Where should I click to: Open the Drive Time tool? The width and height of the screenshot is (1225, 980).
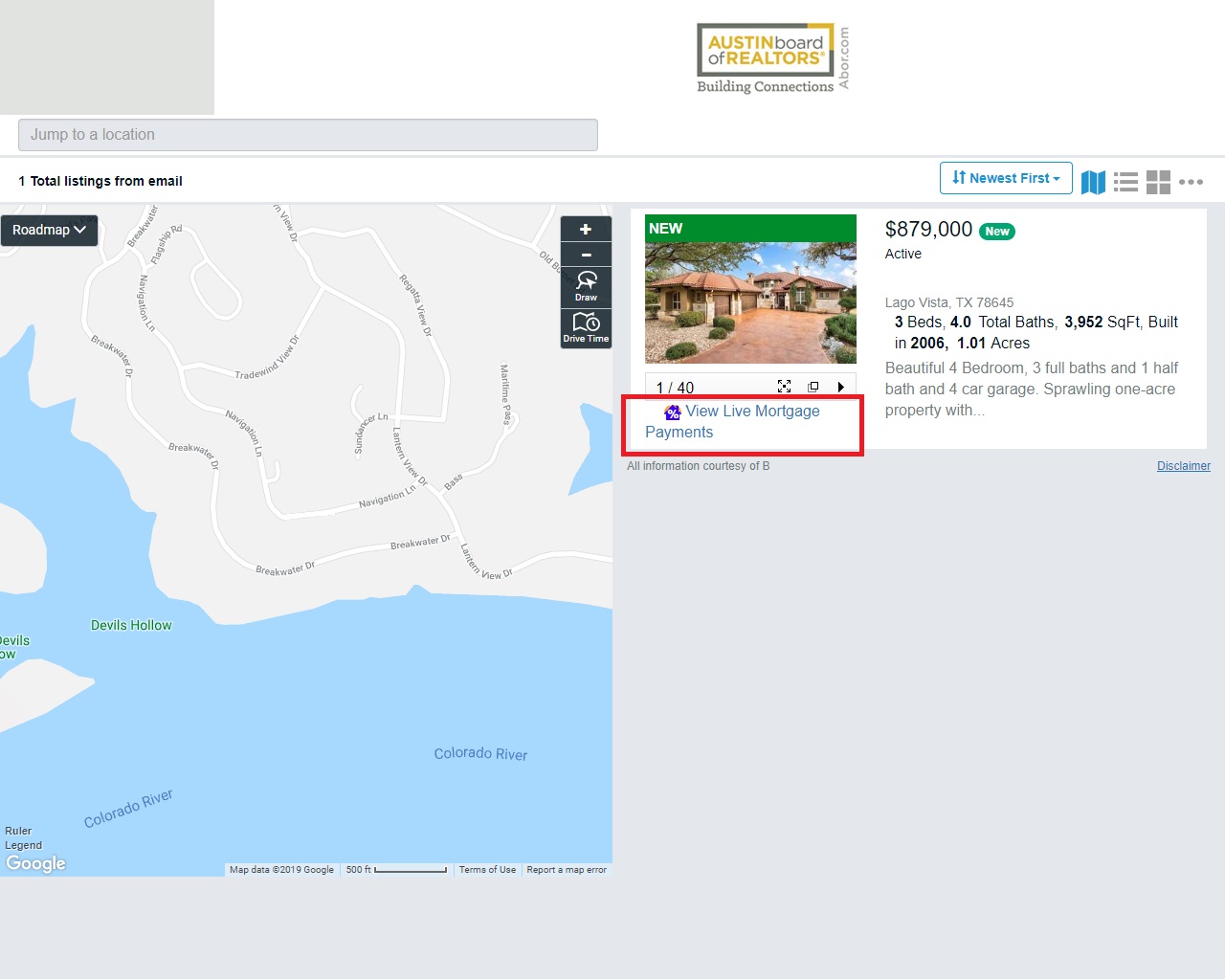click(586, 327)
